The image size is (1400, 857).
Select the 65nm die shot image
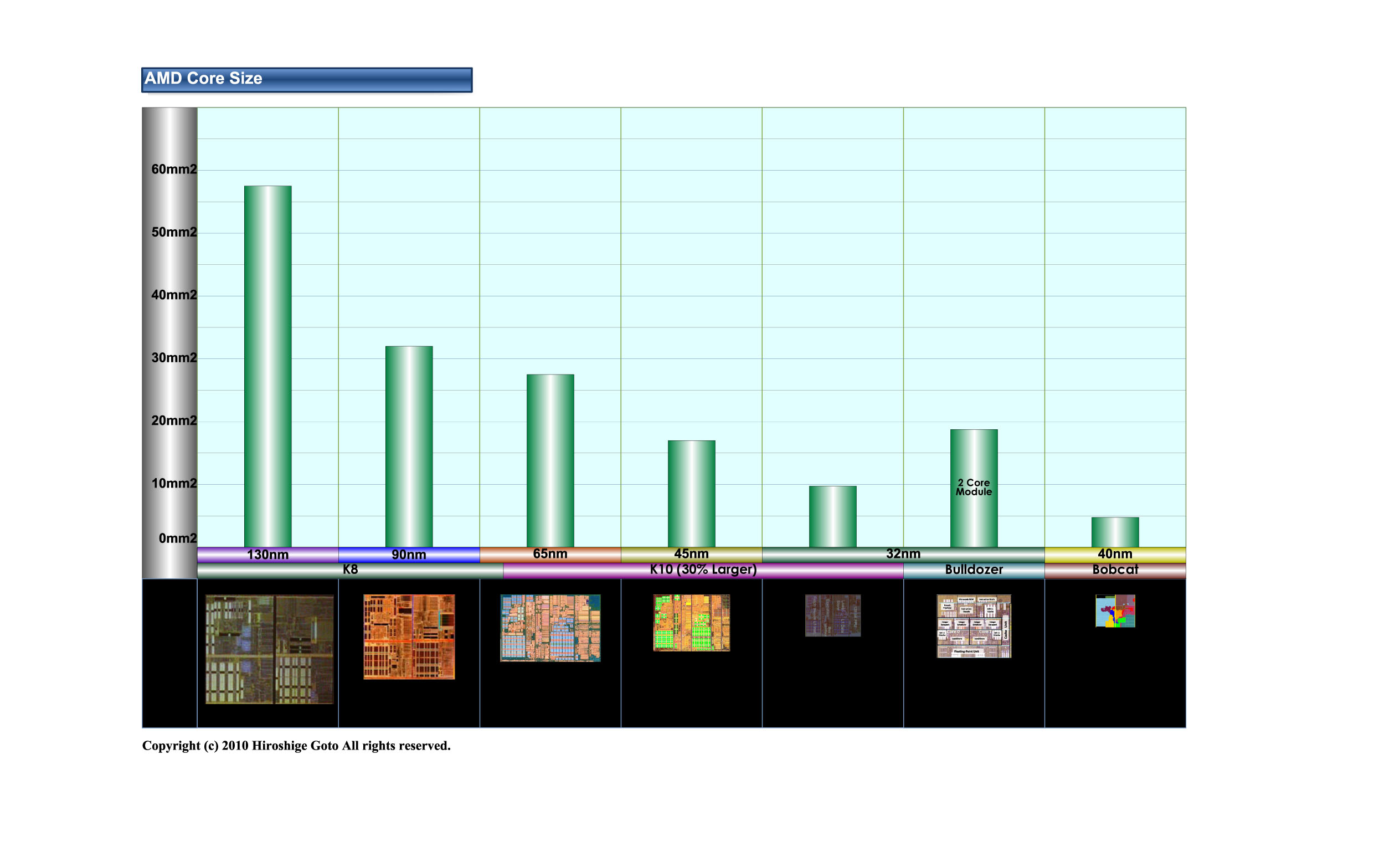tap(550, 628)
